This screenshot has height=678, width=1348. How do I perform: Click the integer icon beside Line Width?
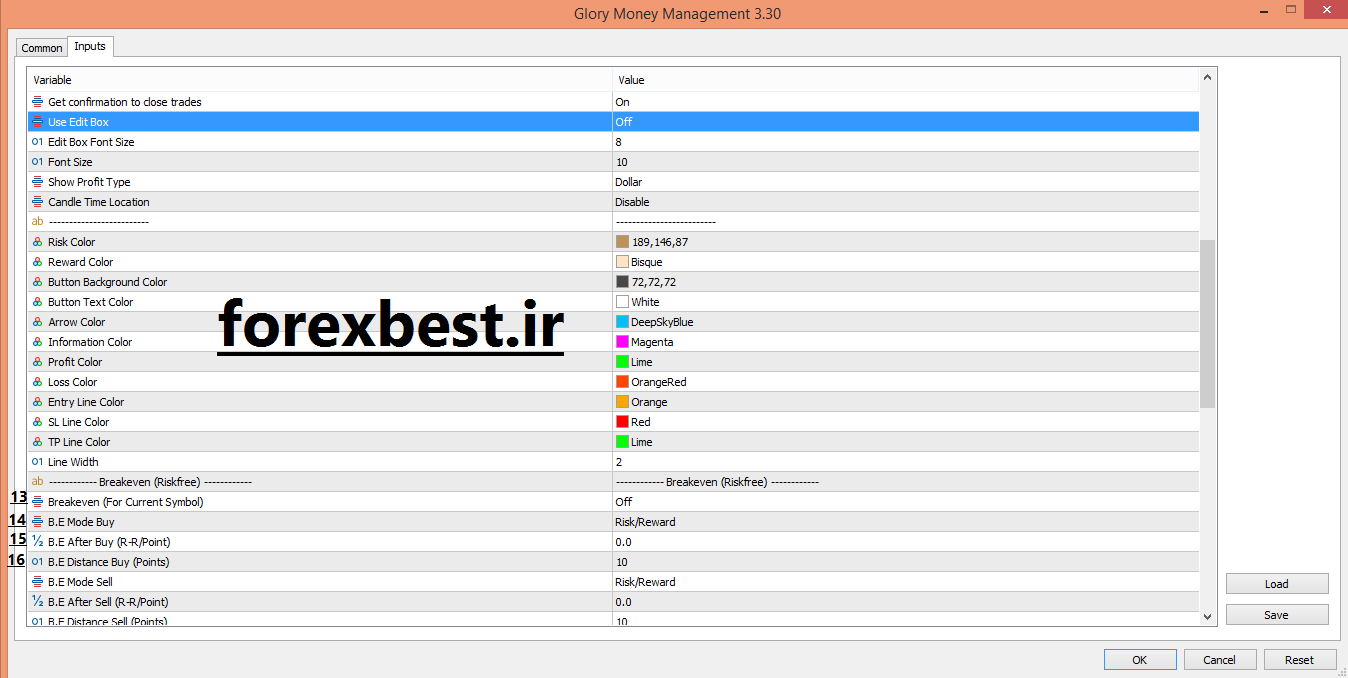36,461
